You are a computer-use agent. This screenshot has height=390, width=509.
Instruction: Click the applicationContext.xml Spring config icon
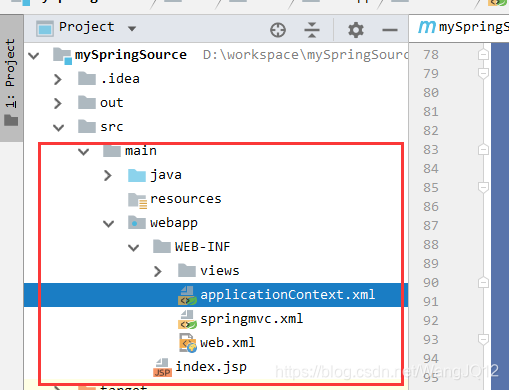[x=187, y=296]
